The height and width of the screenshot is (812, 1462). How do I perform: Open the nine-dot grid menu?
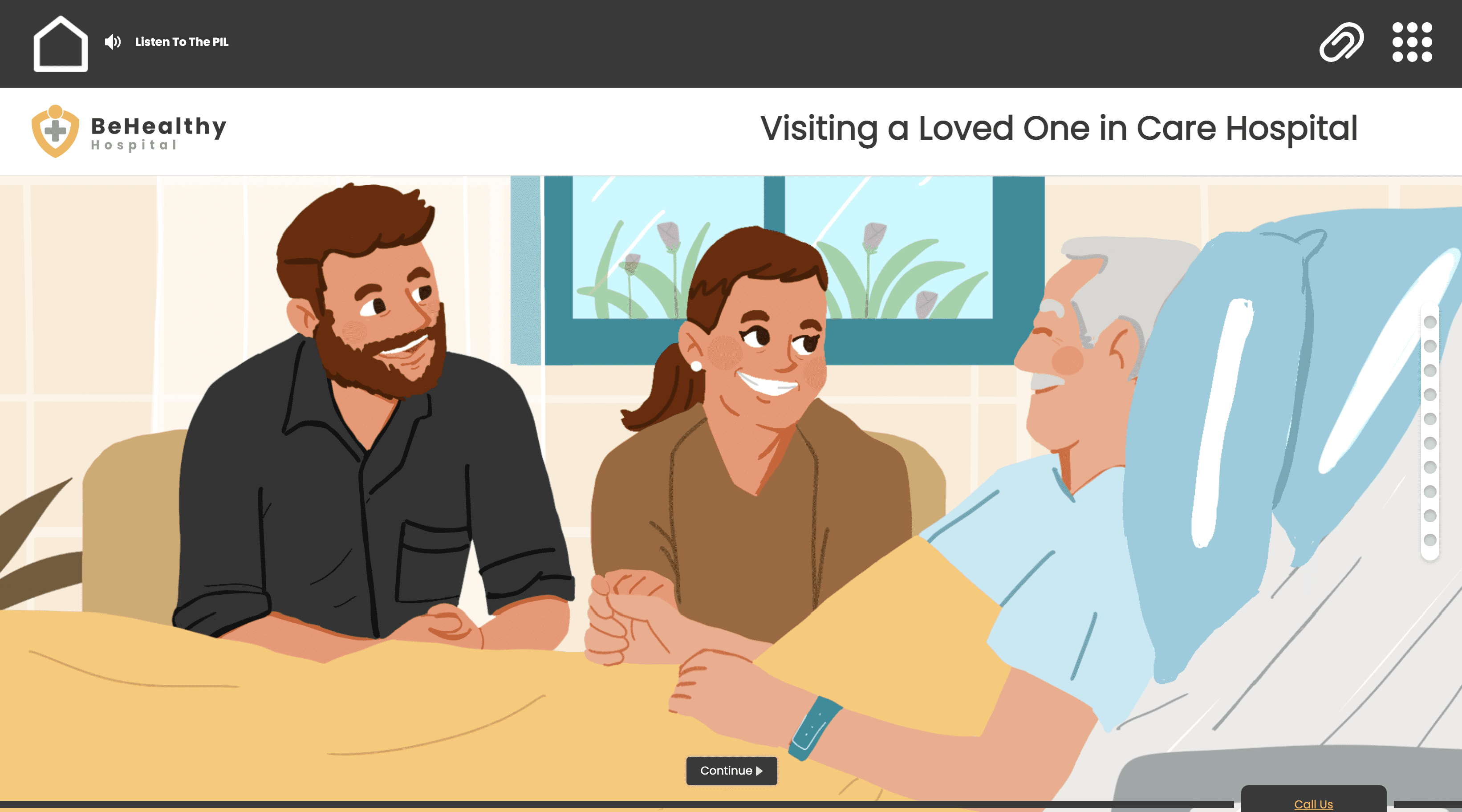(x=1412, y=42)
